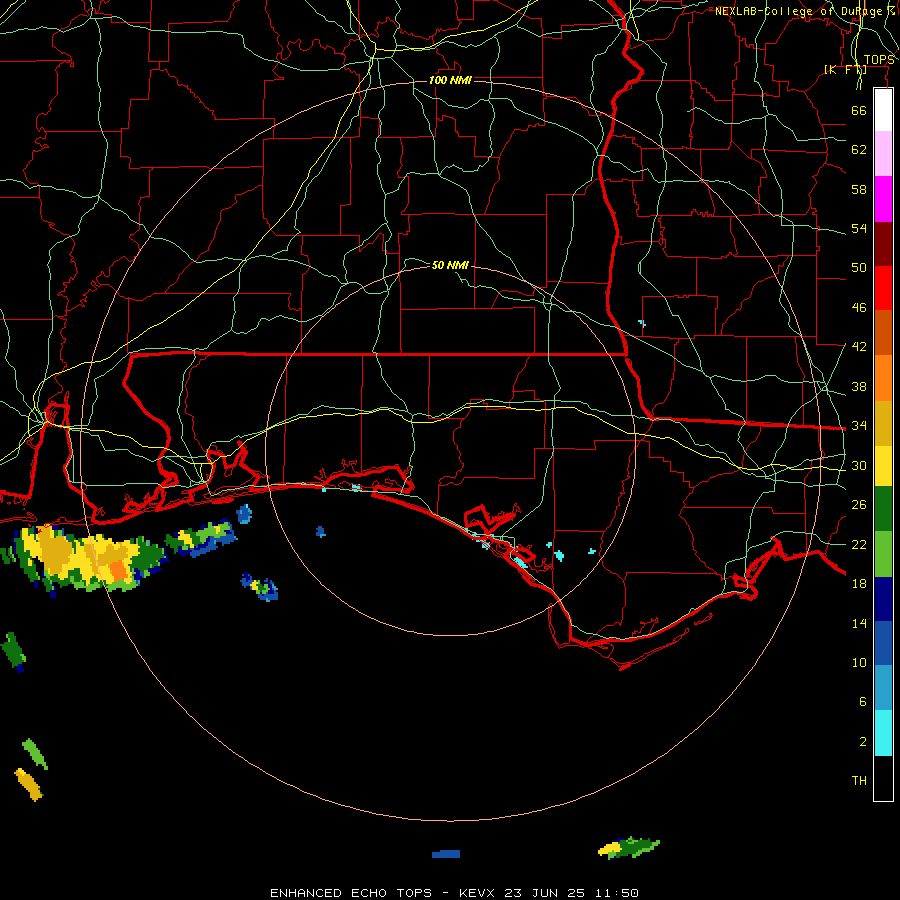
Task: Click the 14 legend value
Action: [859, 623]
